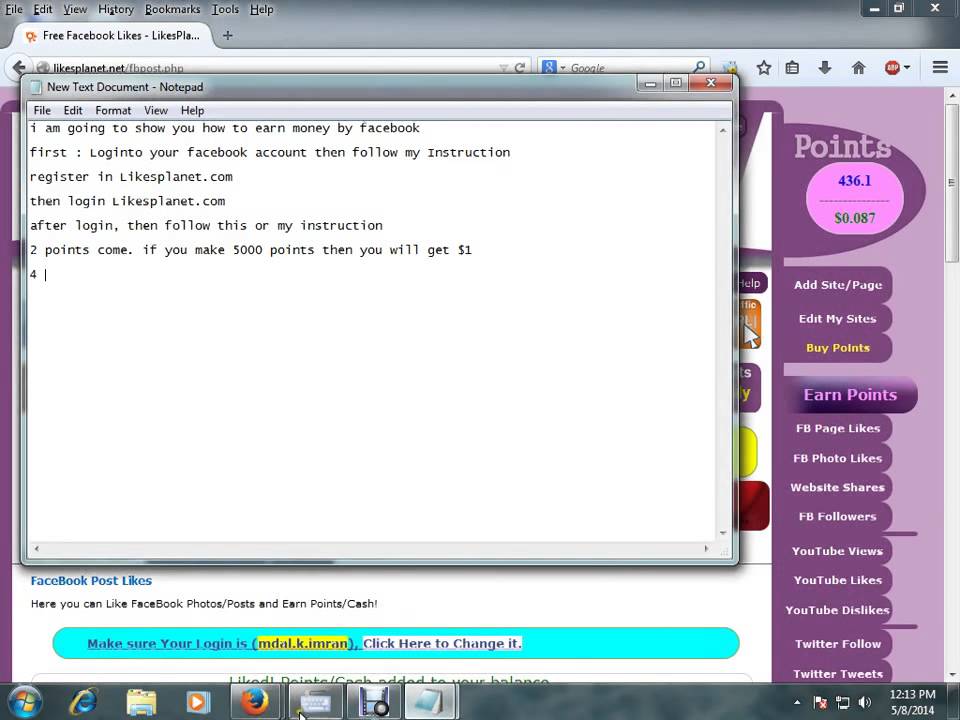Click points value 436.1

click(x=854, y=181)
